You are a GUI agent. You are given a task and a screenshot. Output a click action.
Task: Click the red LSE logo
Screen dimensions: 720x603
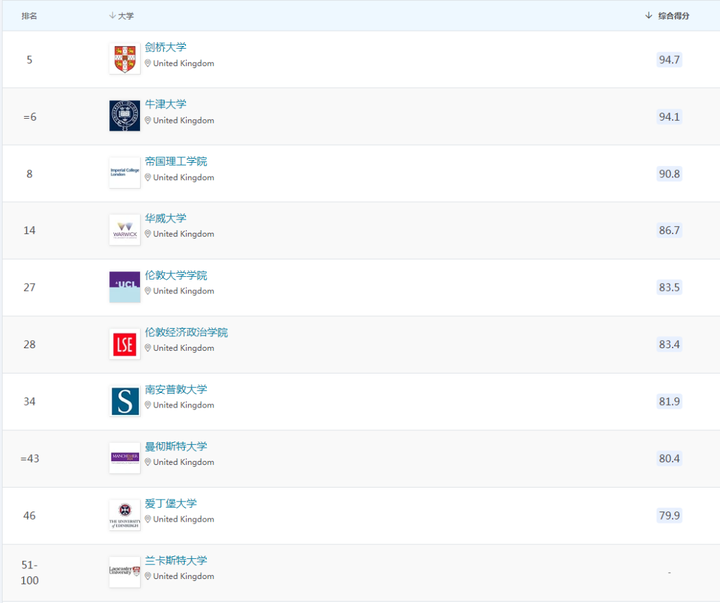pos(124,344)
